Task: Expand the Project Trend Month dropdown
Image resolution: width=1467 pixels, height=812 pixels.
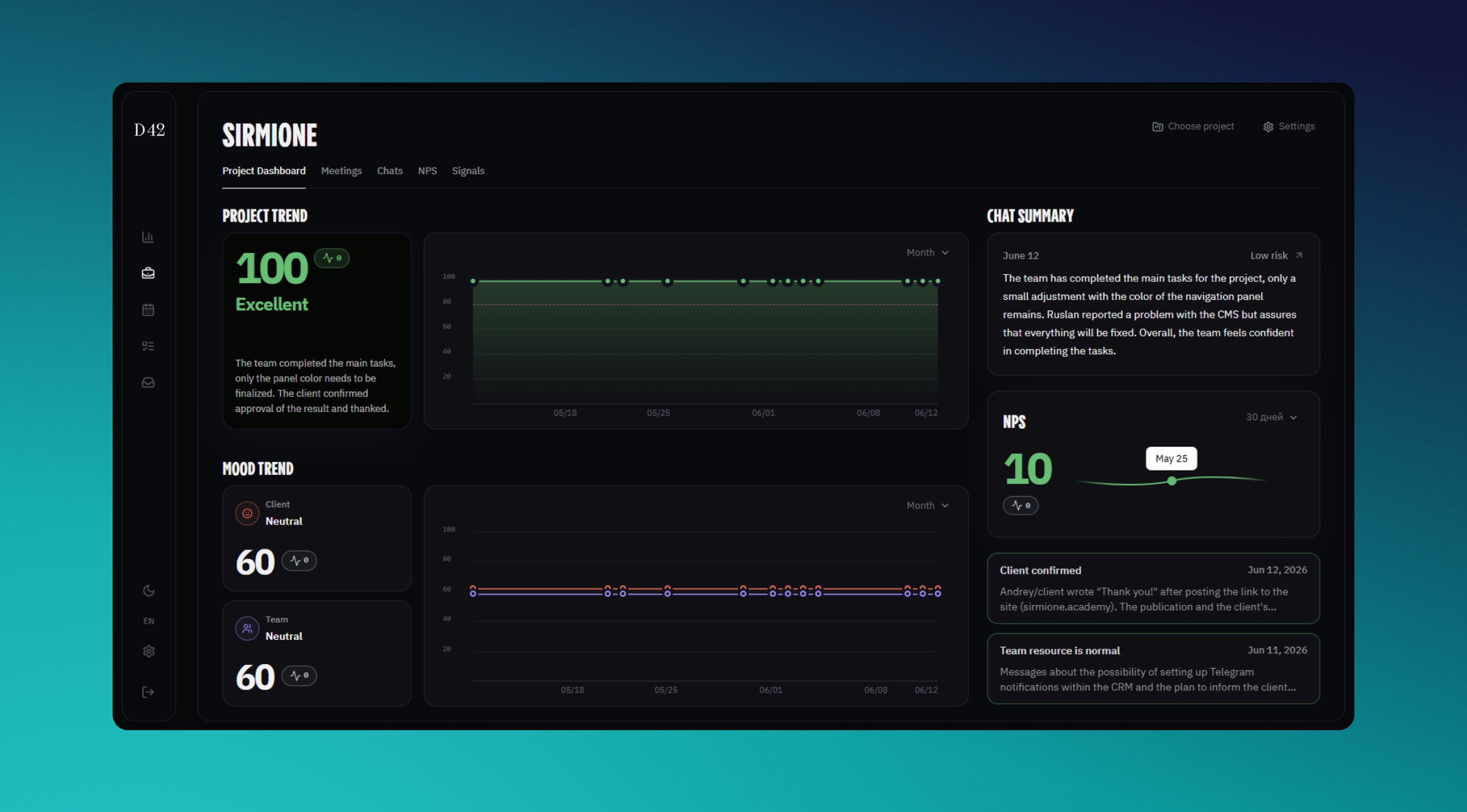Action: click(x=927, y=252)
